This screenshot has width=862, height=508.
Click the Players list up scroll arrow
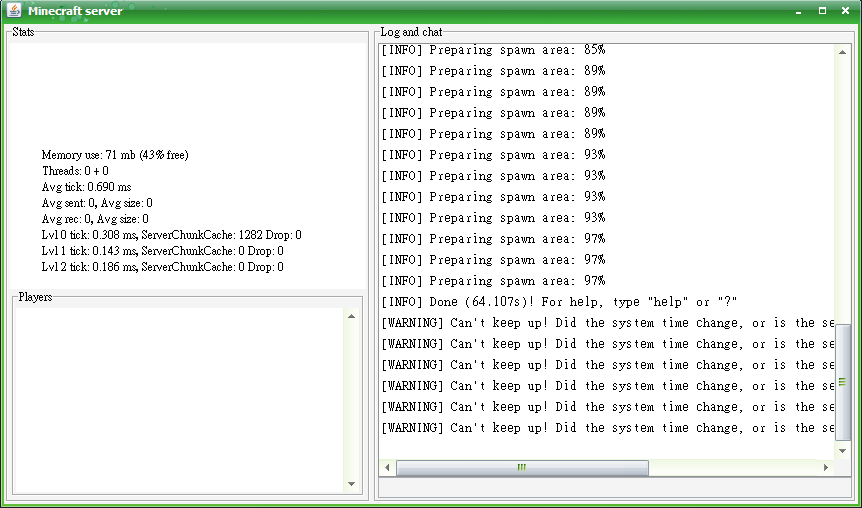(351, 316)
